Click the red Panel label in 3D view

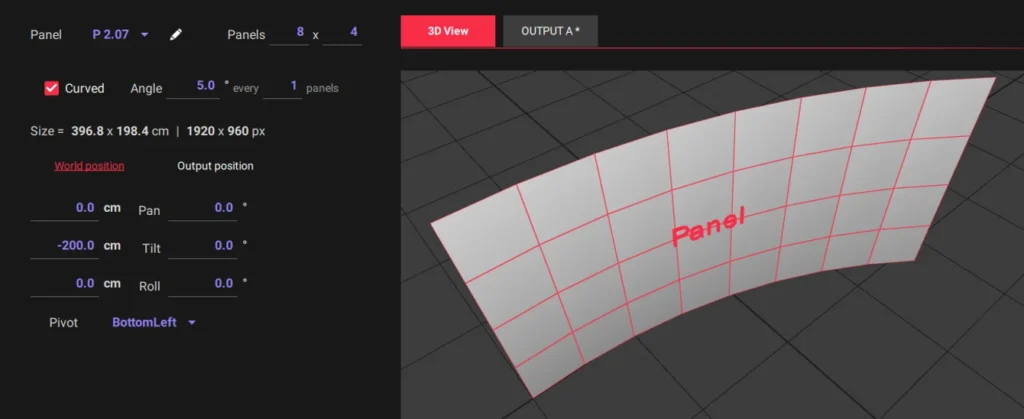tap(708, 226)
